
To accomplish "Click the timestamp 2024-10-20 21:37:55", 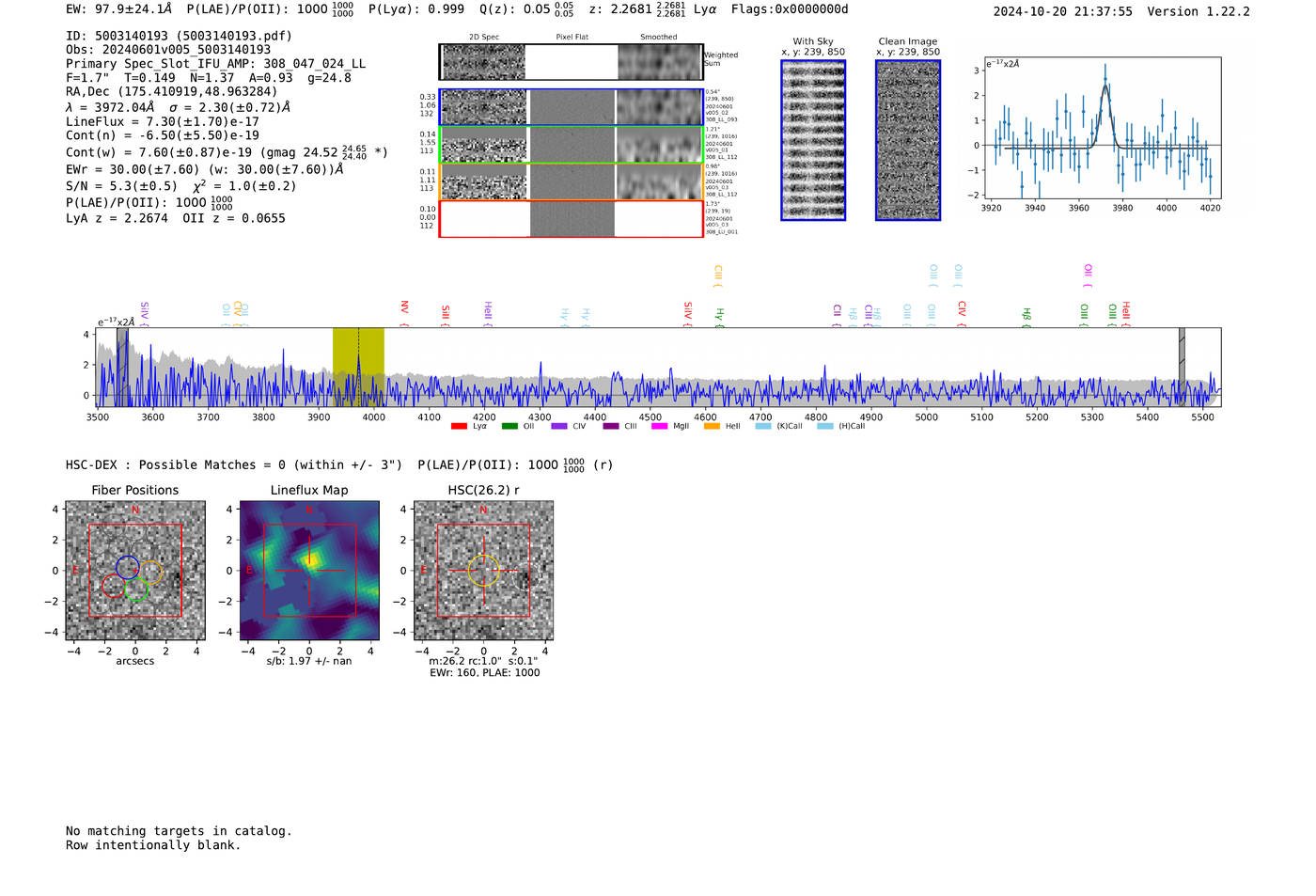I will (1063, 11).
